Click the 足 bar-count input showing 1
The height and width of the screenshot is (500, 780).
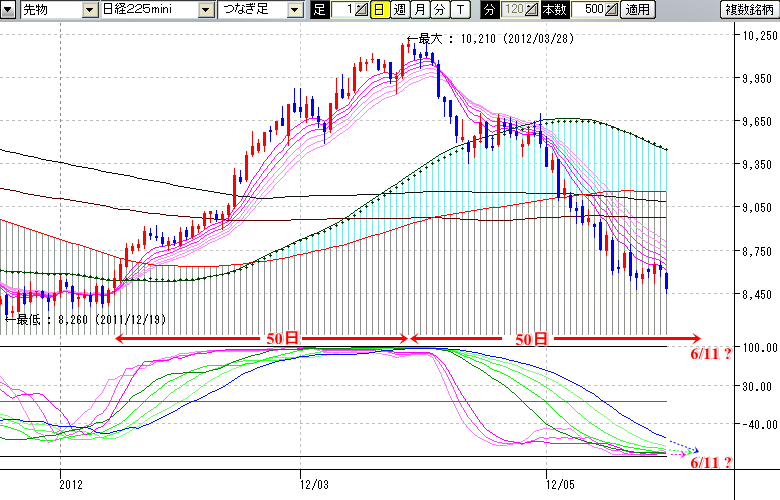[x=343, y=9]
